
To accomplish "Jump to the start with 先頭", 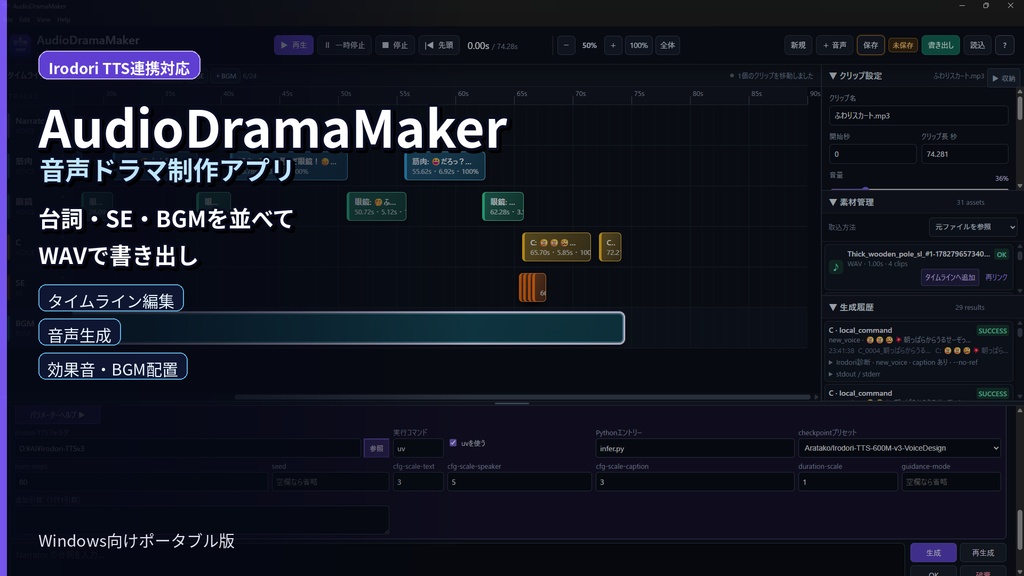I will (x=439, y=45).
